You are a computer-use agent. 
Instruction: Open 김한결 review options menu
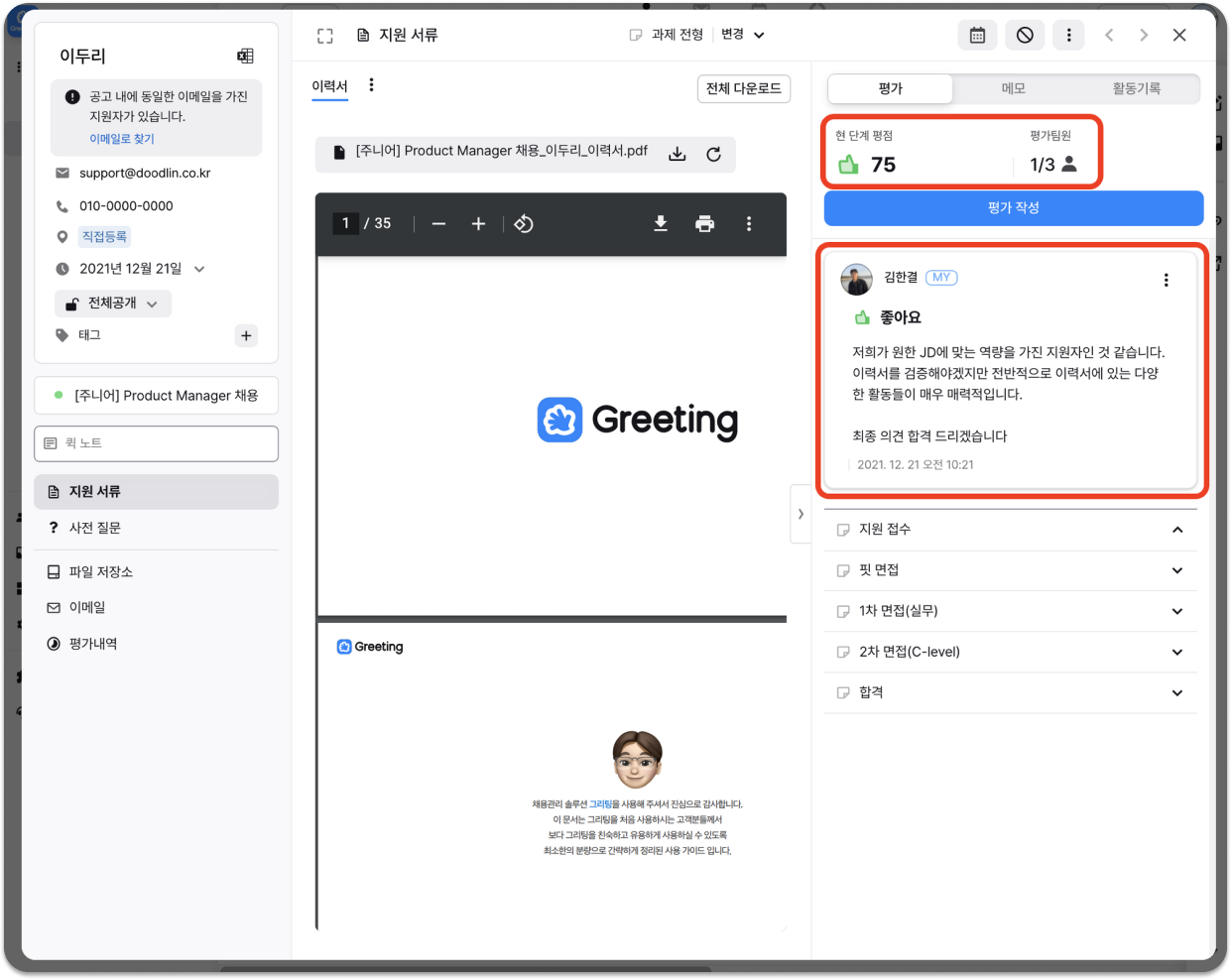click(1166, 280)
